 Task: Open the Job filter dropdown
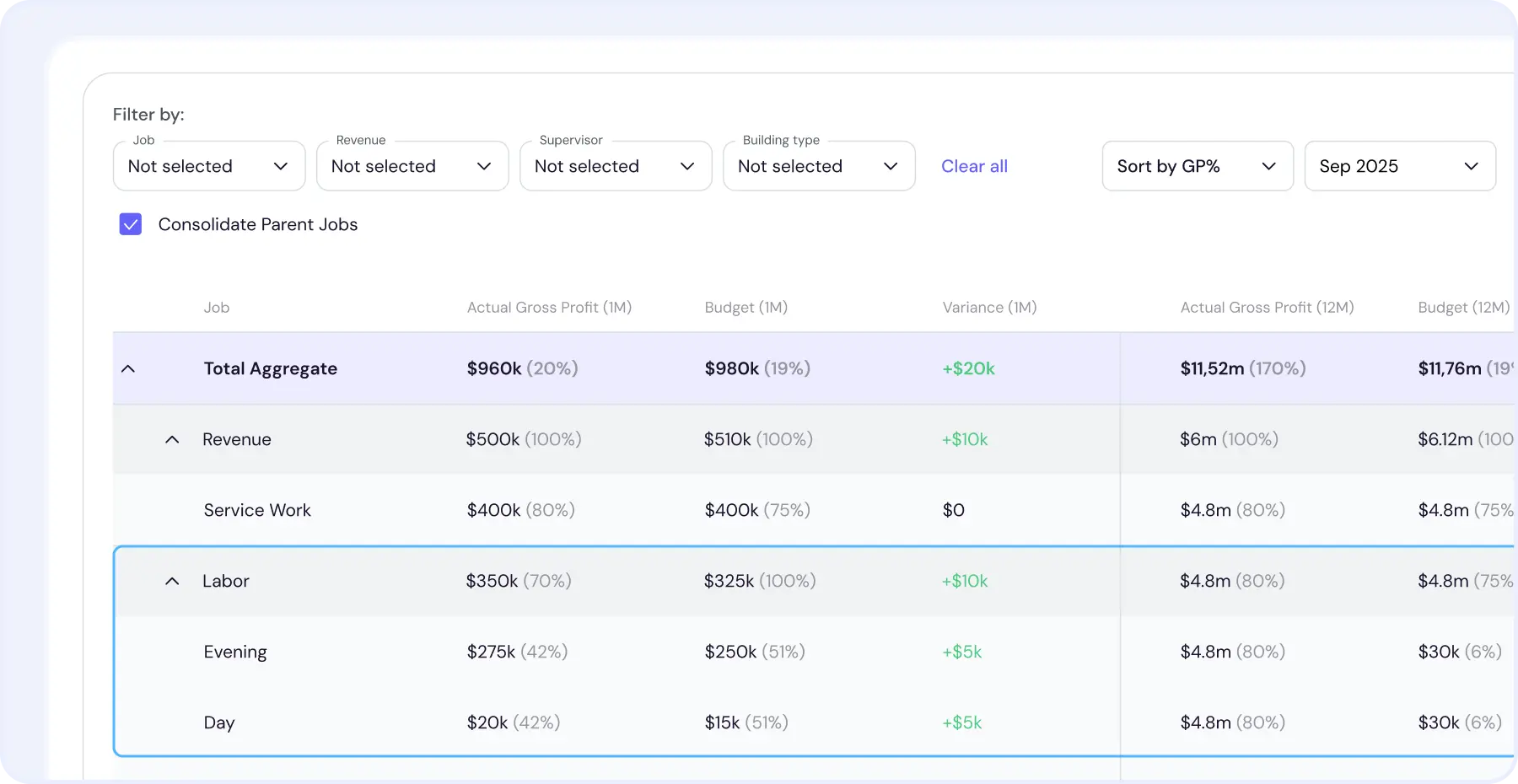pos(208,166)
